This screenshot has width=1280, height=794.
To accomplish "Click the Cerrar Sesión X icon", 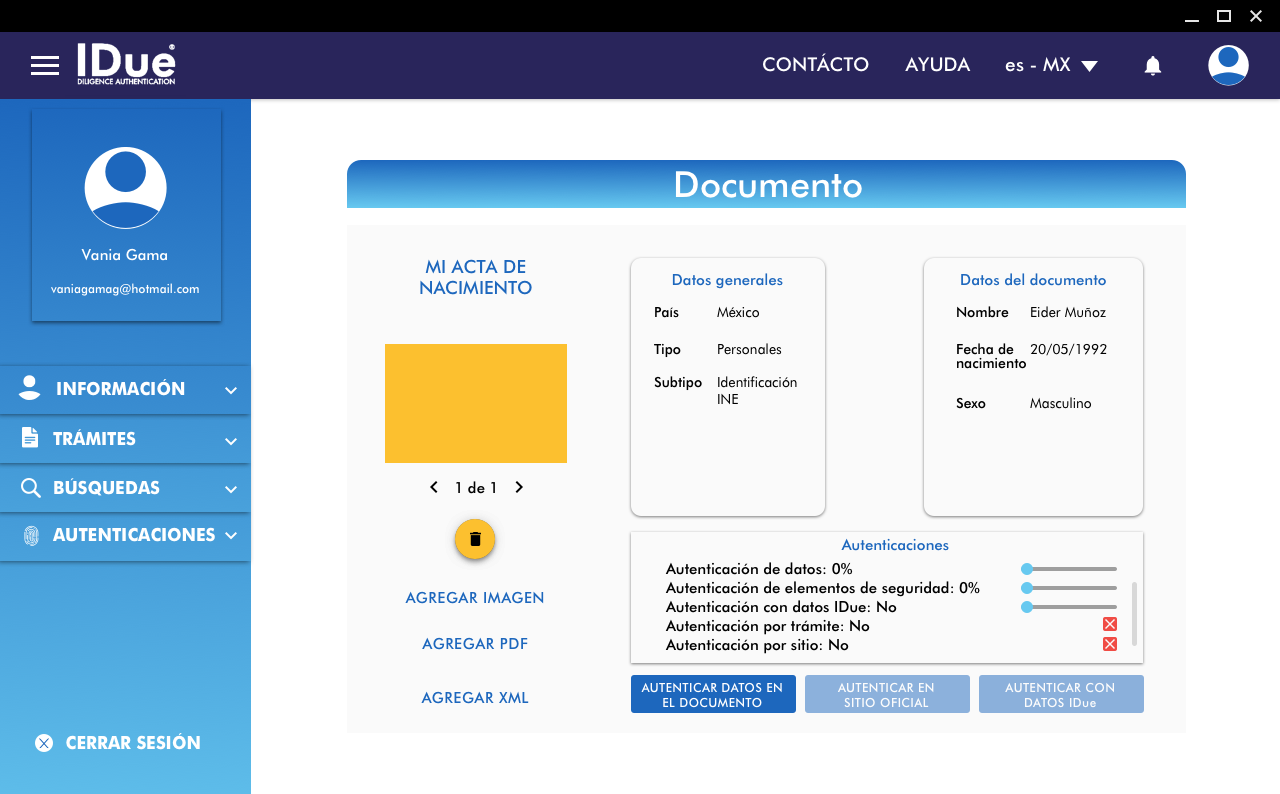I will pyautogui.click(x=44, y=743).
